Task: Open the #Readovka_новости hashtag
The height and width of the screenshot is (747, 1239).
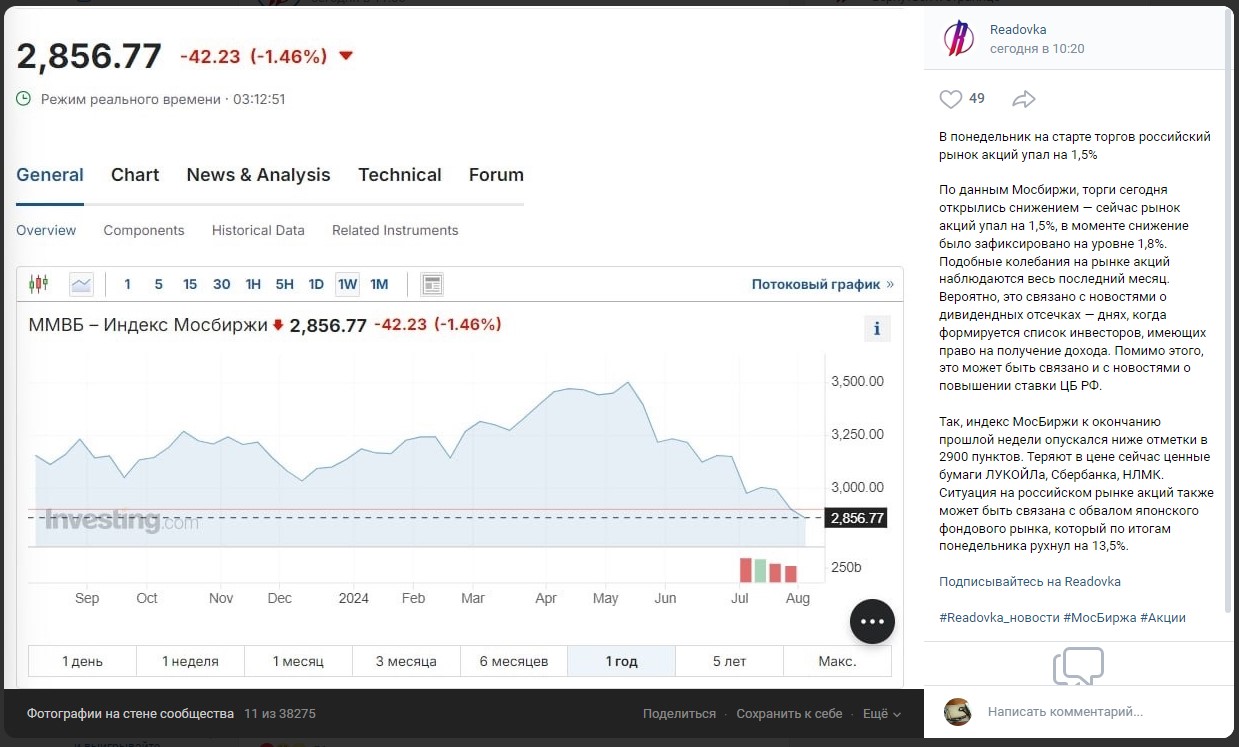Action: click(999, 617)
